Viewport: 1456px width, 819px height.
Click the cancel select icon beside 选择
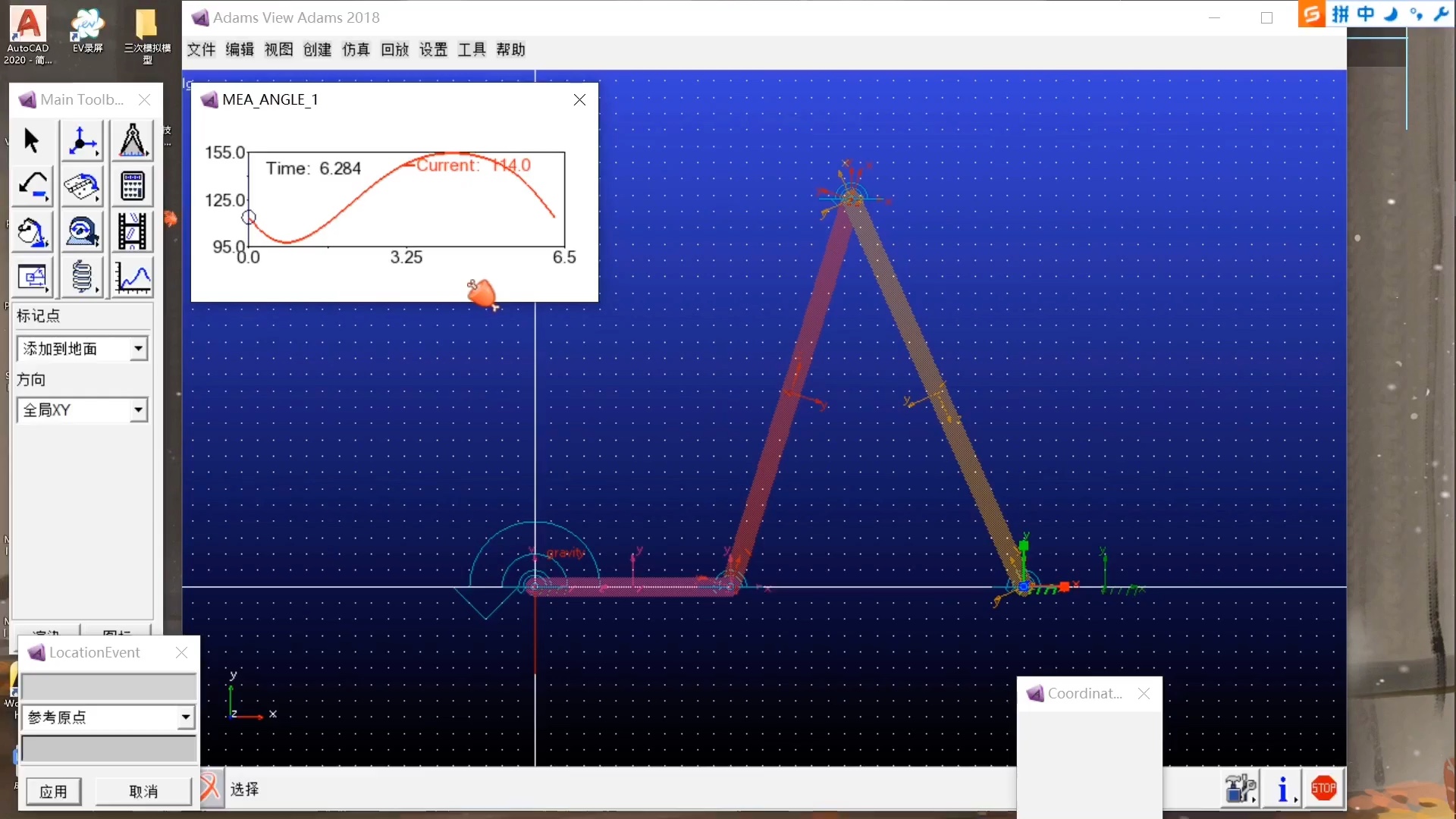tap(211, 789)
